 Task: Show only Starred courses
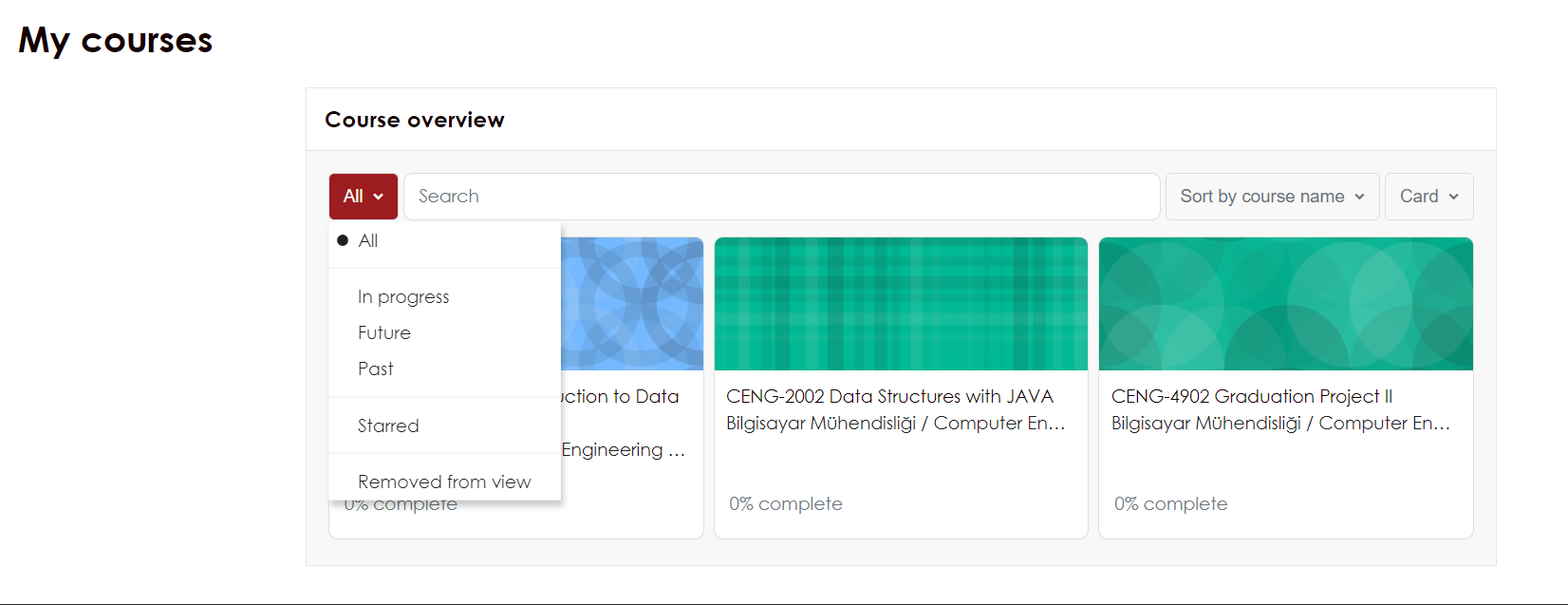(x=388, y=426)
